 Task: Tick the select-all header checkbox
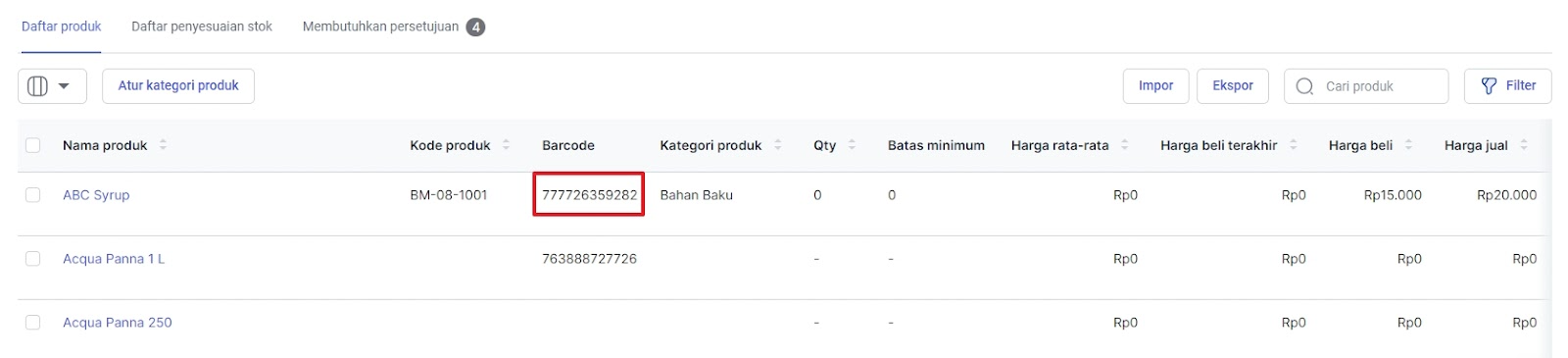tap(33, 145)
